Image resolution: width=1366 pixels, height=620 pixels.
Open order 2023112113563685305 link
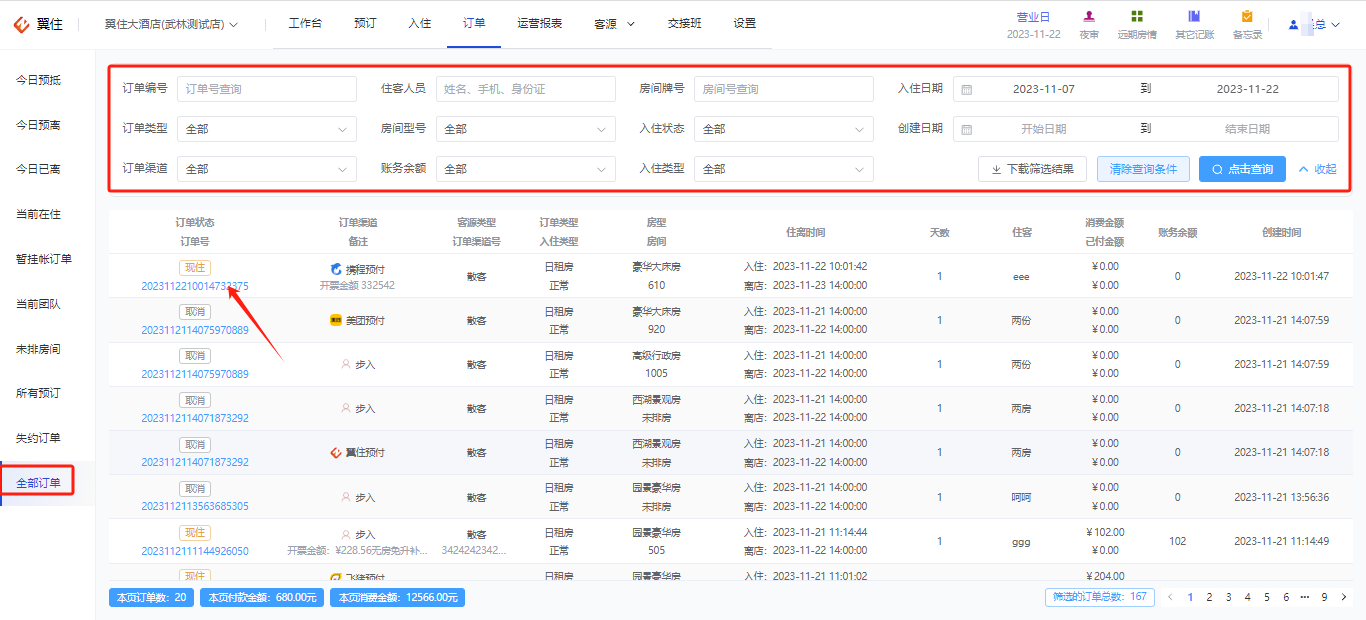(195, 506)
